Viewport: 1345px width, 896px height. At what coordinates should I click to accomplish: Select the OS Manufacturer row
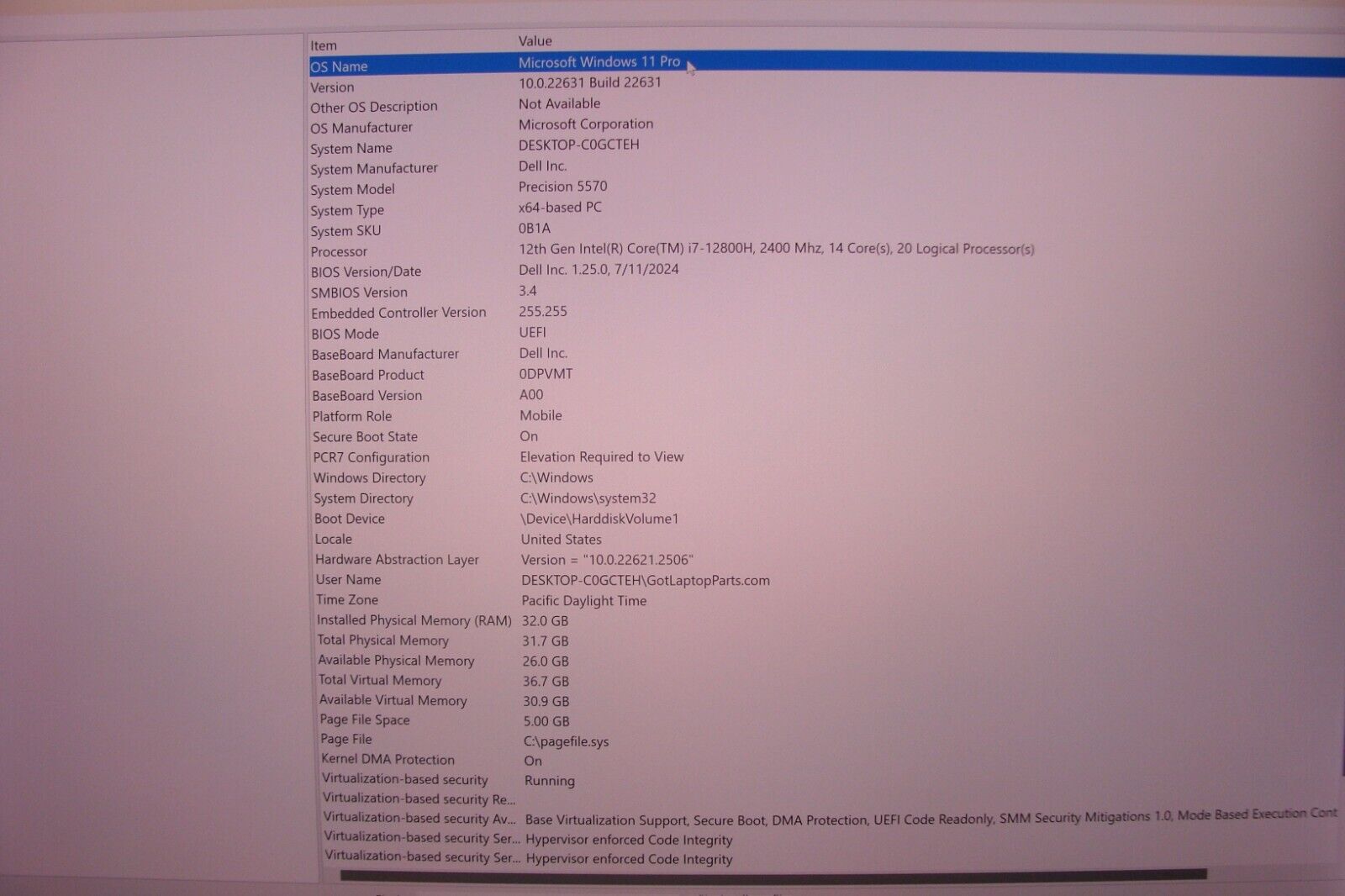[826, 127]
